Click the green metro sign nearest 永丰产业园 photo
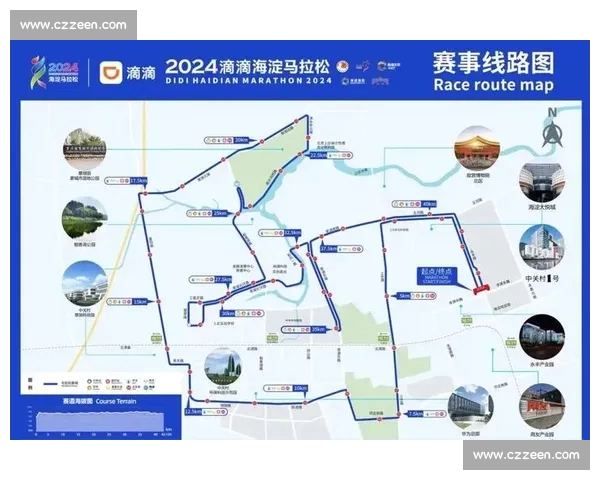This screenshot has width=600, height=480. (511, 342)
